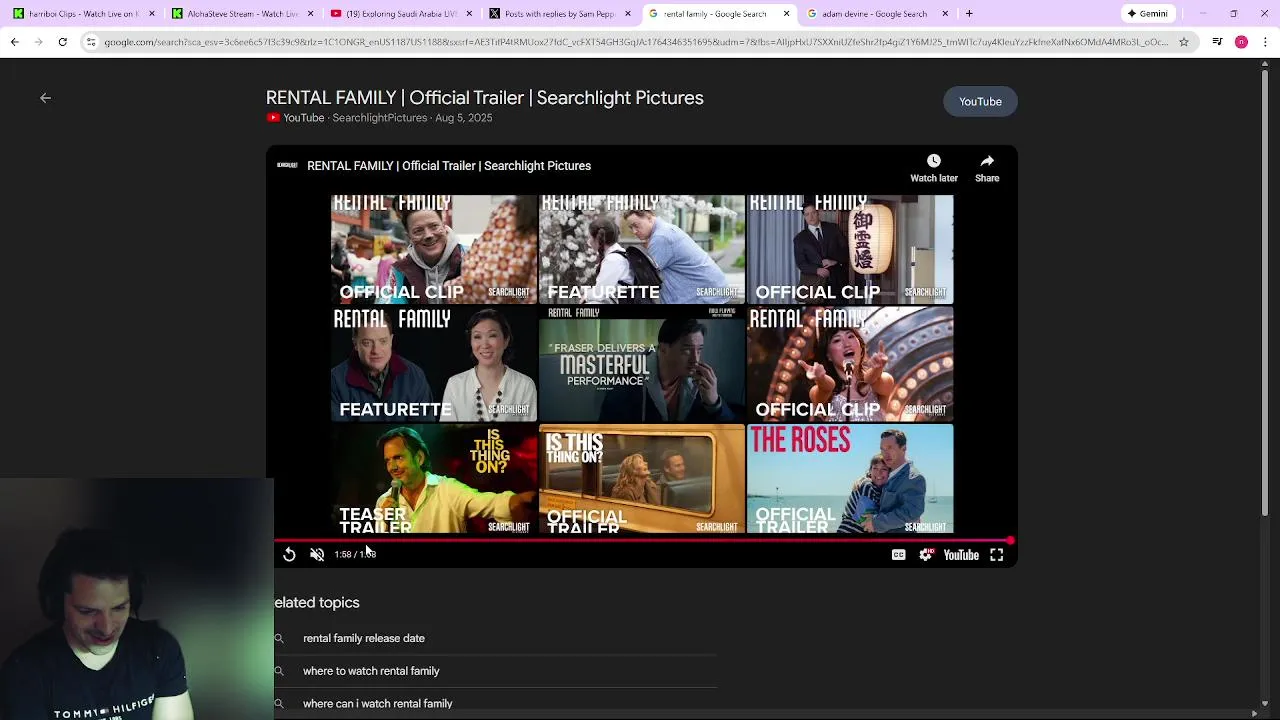Screen dimensions: 1280x720
Task: Close the rental family Google Search tab
Action: [786, 14]
